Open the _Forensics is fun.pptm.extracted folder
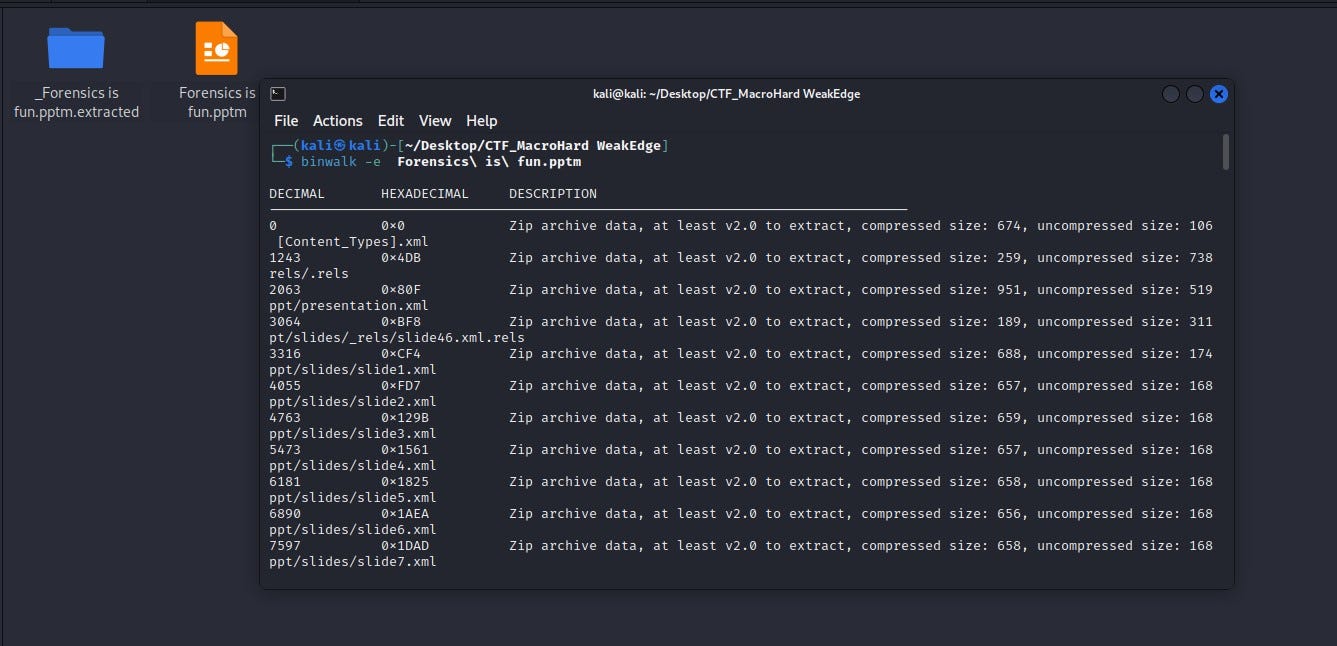Screen dimensions: 1337x646 (76, 48)
